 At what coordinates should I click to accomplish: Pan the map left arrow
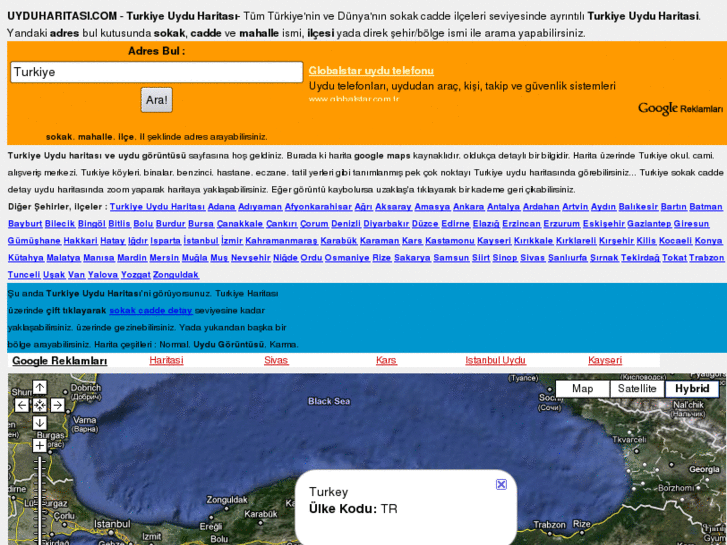(22, 405)
